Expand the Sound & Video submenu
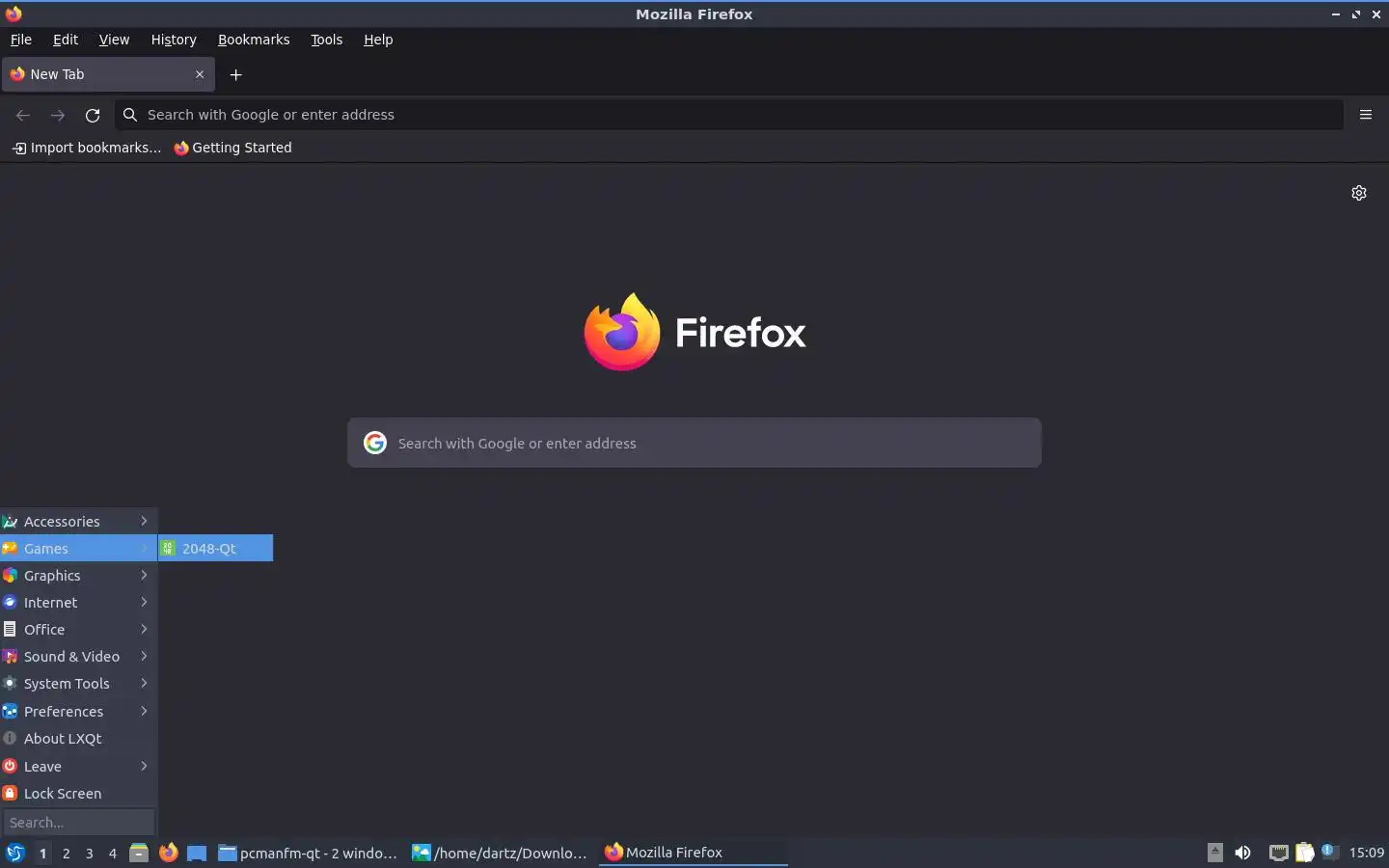The image size is (1389, 868). tap(78, 656)
